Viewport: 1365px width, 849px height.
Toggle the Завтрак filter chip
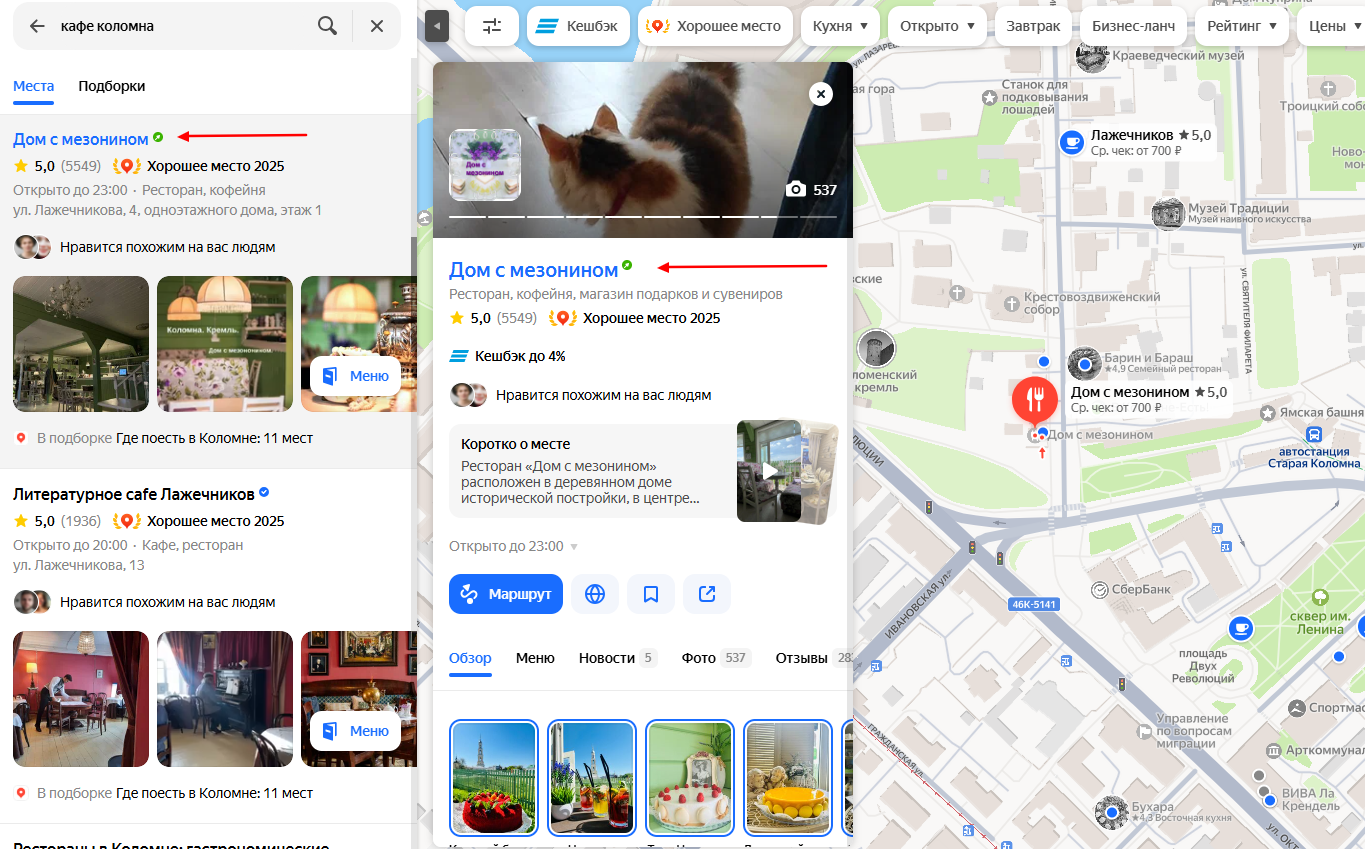[1033, 26]
